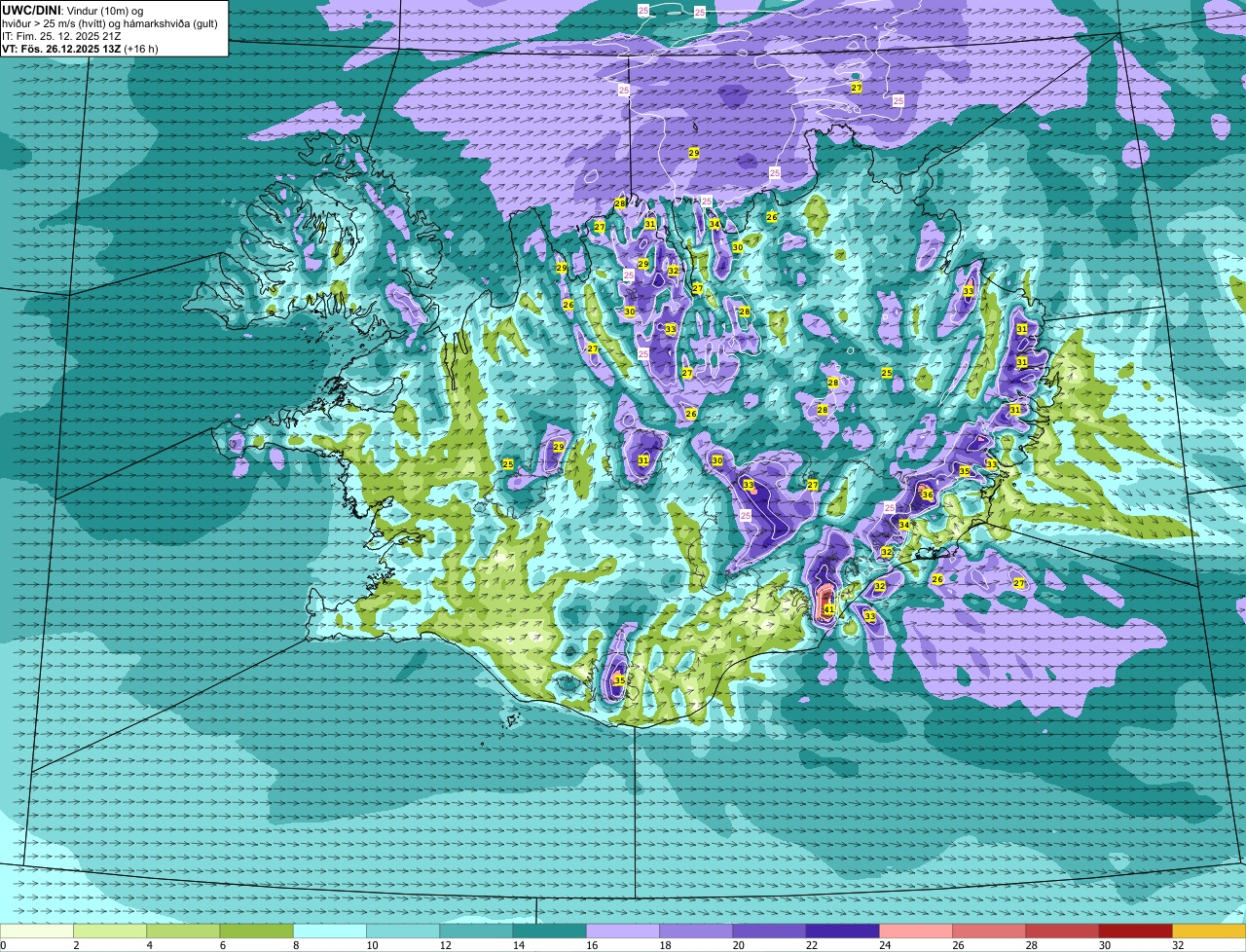The image size is (1246, 952).
Task: Pick the legend swatch between 2 and 4
Action: pos(110,932)
